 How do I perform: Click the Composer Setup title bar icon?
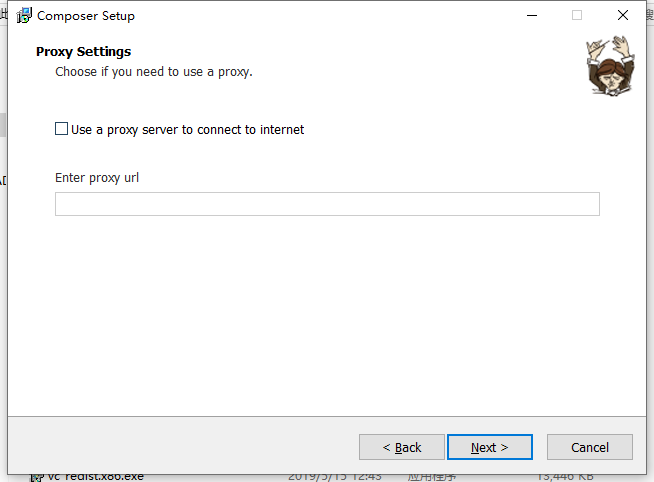coord(25,16)
